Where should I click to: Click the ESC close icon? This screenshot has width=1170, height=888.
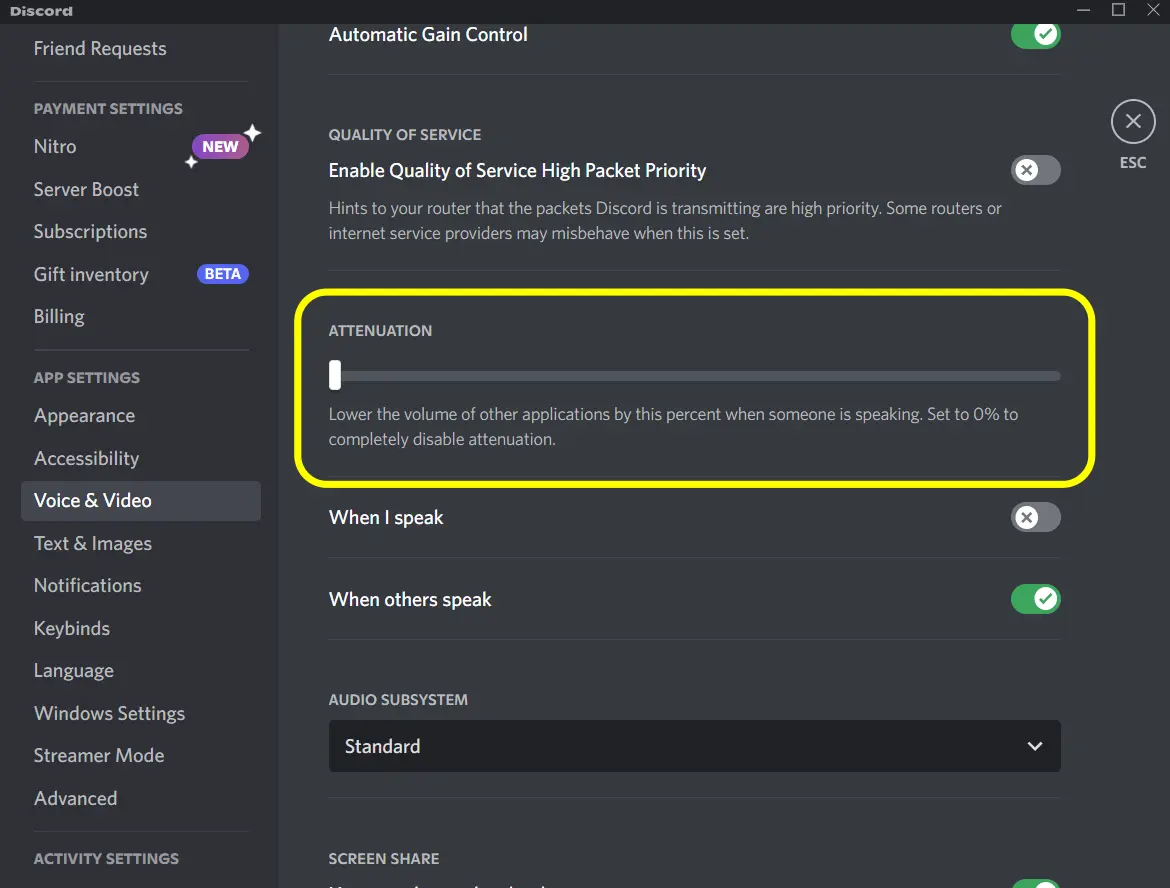pos(1132,121)
